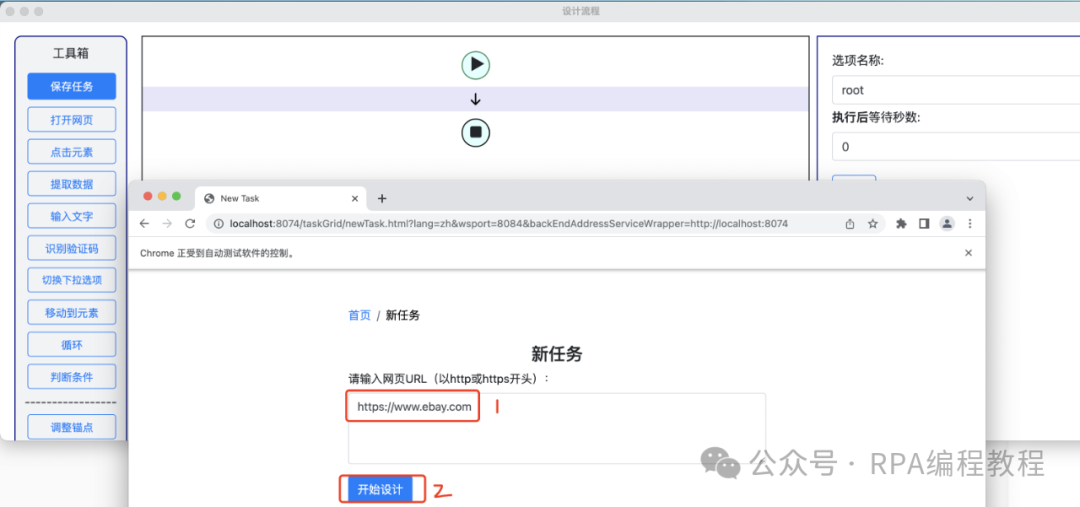Select 打开网页 in toolbox
This screenshot has width=1080, height=507.
[x=72, y=120]
